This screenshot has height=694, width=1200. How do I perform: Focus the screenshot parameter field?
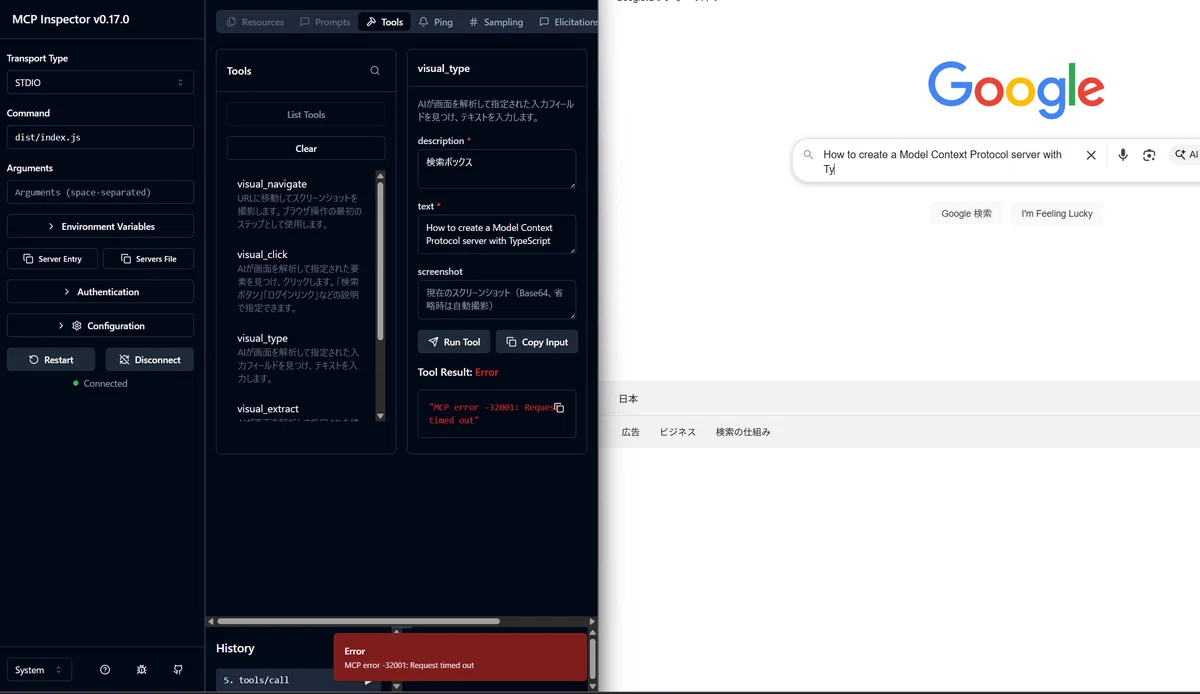click(497, 299)
